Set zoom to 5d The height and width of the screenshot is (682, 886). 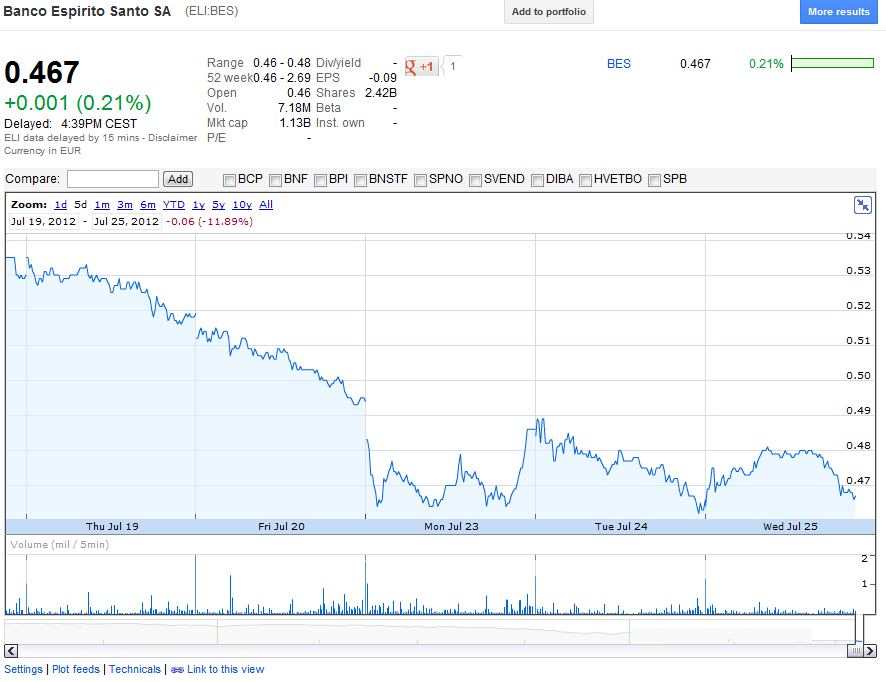coord(81,205)
